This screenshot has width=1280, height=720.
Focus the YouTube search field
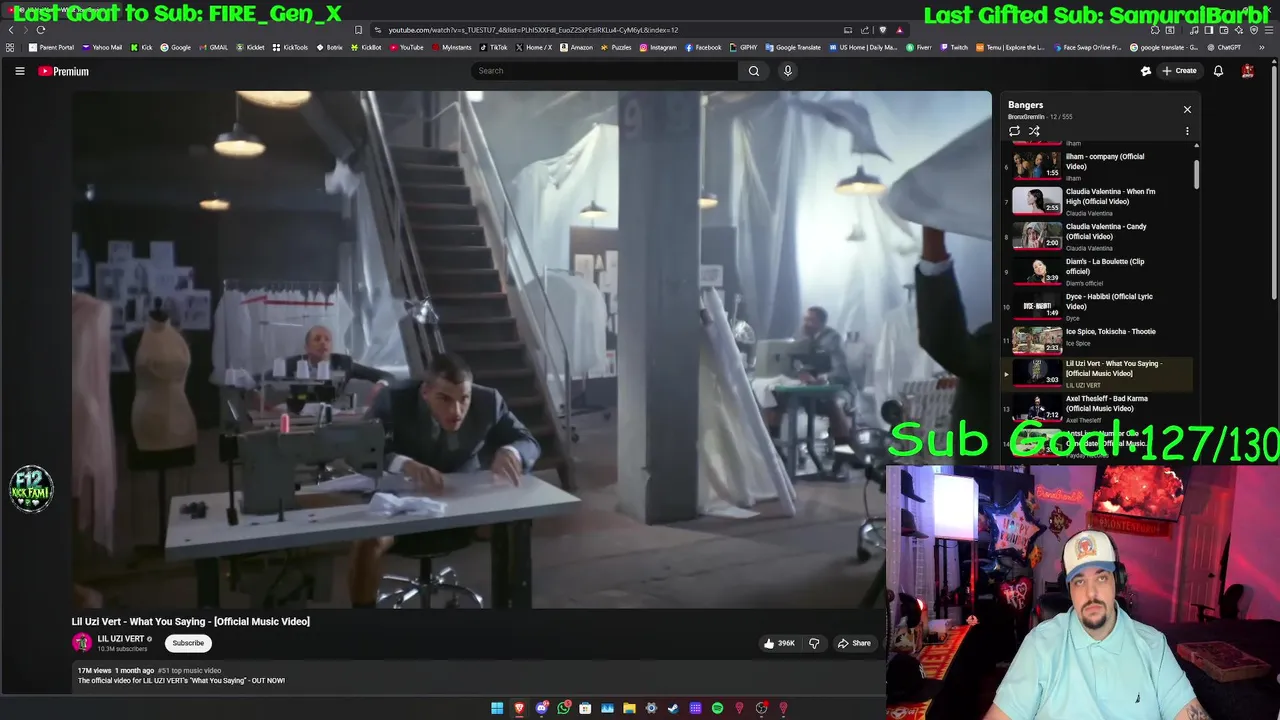[604, 71]
